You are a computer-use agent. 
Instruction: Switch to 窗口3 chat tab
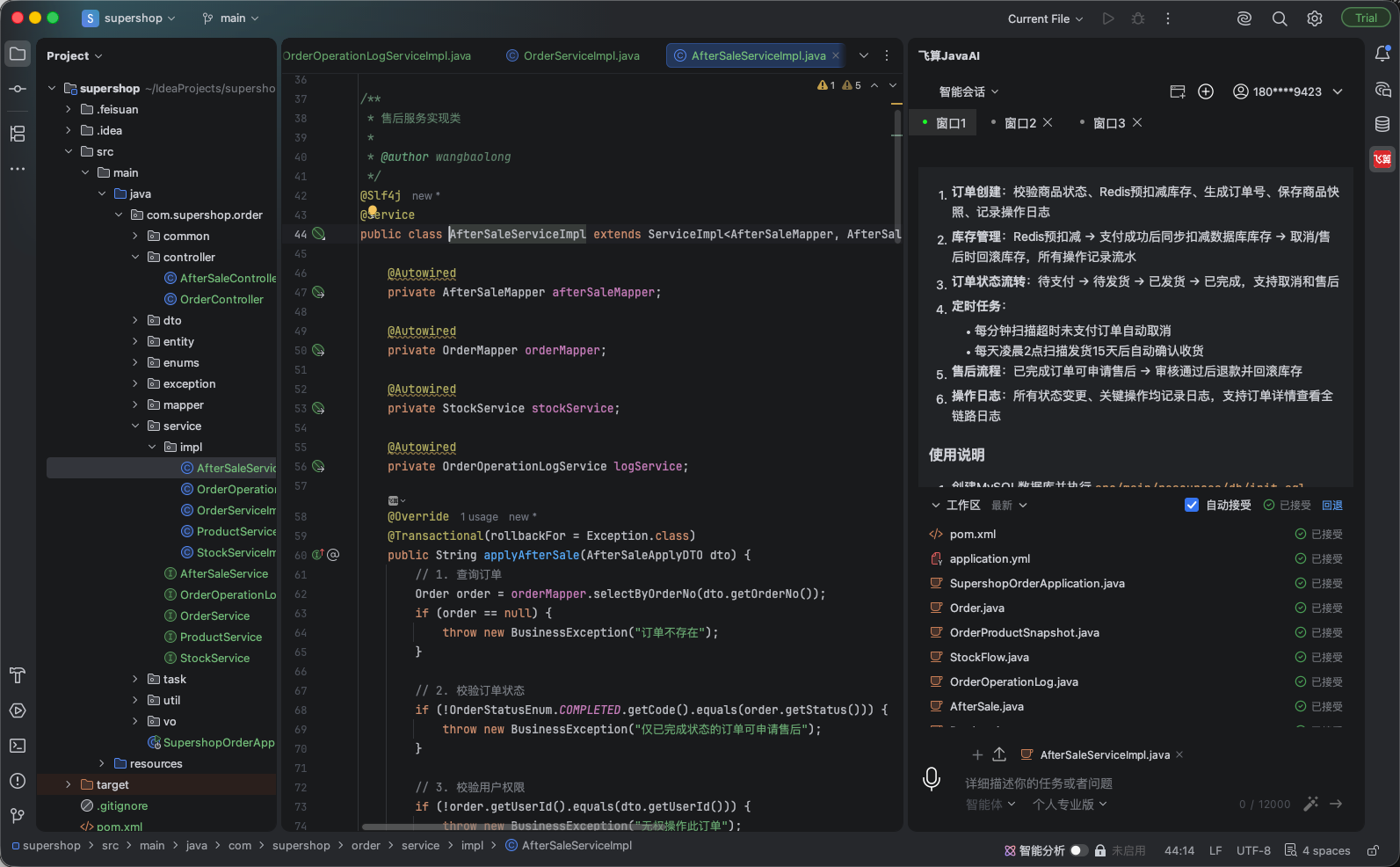click(1109, 123)
